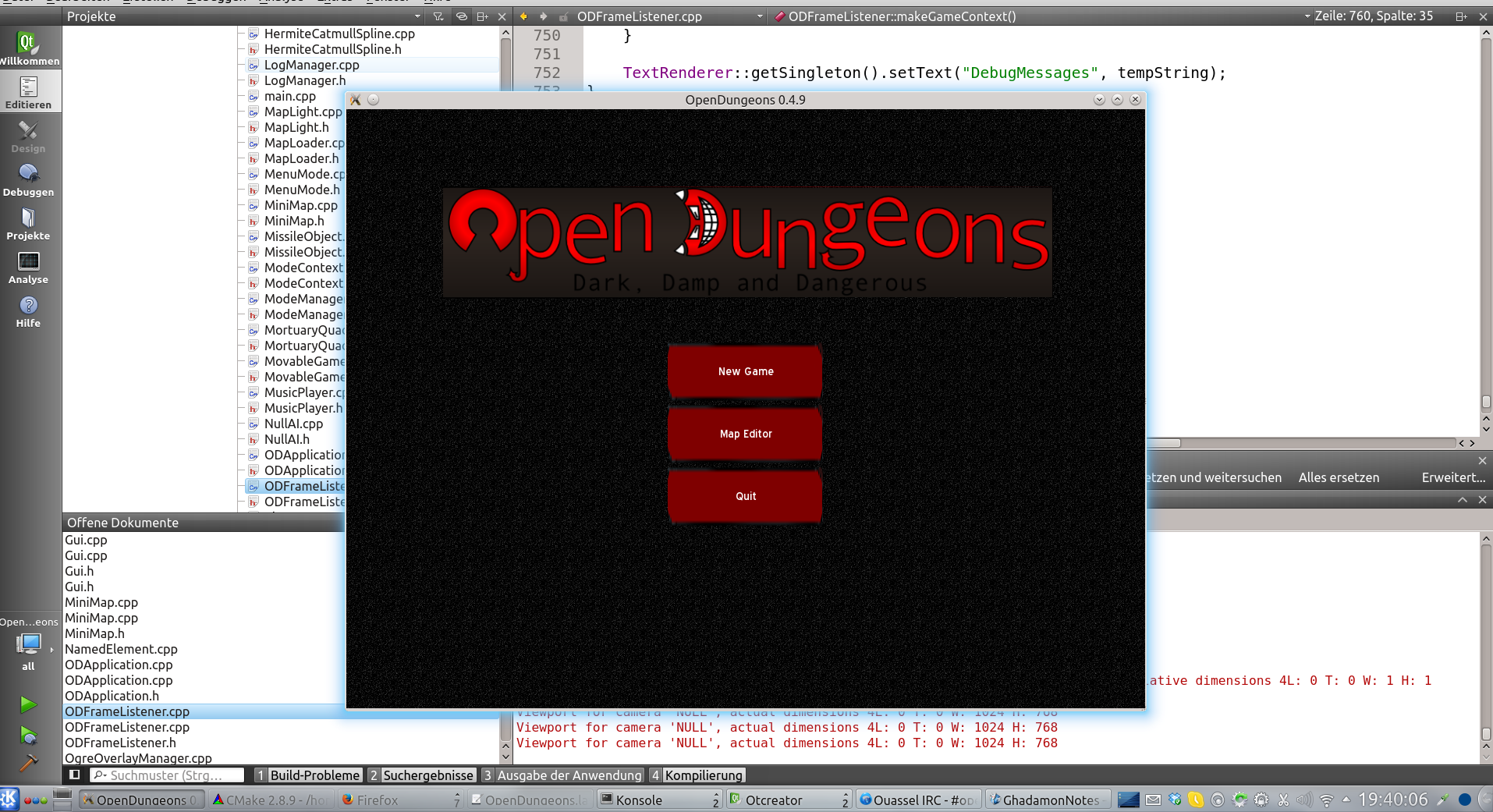Image resolution: width=1493 pixels, height=812 pixels.
Task: Click the Suchmuster locator input
Action: pos(167,775)
